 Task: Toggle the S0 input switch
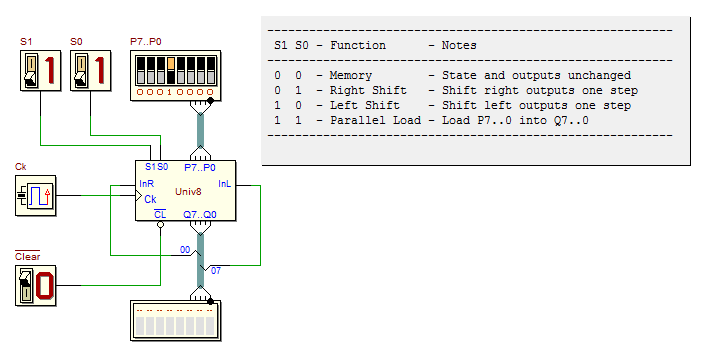81,71
